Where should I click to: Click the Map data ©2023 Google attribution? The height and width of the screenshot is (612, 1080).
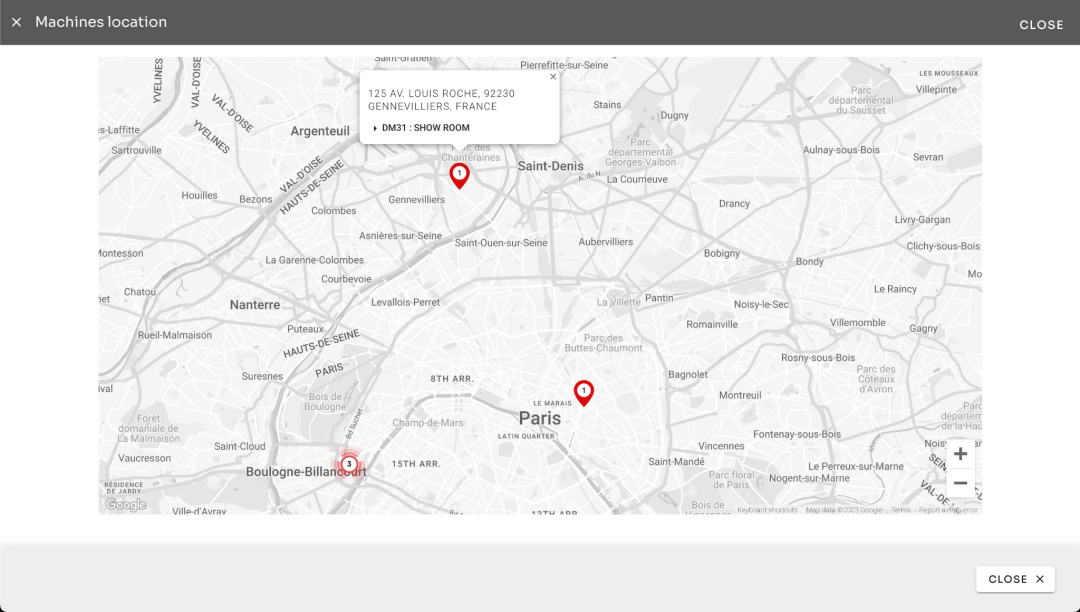click(844, 510)
